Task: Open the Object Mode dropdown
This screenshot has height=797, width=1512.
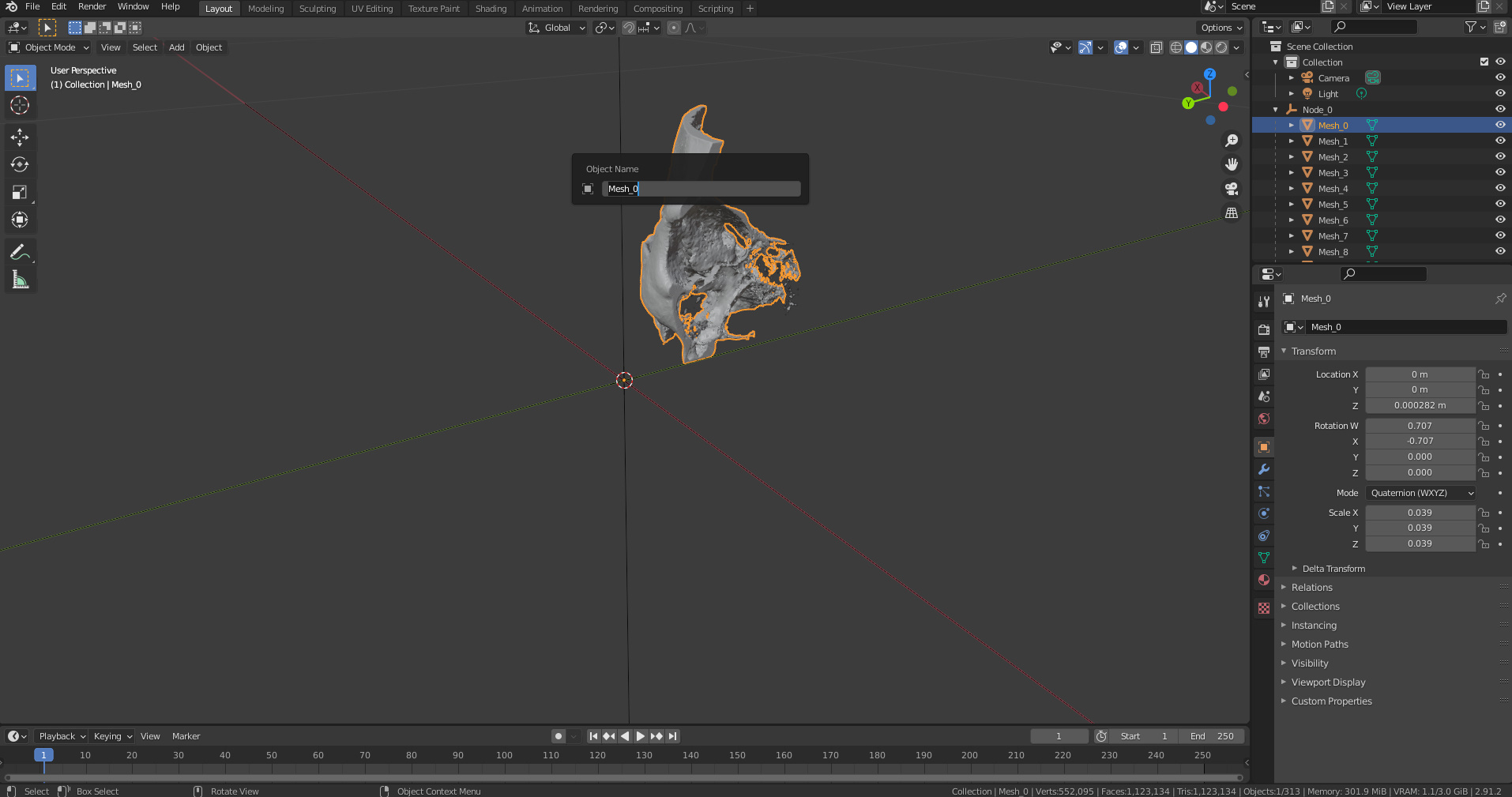Action: tap(50, 47)
